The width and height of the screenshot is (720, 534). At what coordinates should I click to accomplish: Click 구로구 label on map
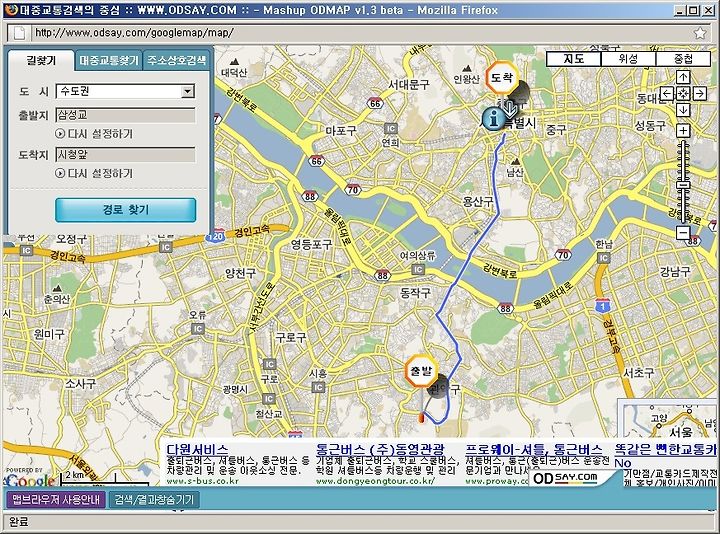[290, 337]
